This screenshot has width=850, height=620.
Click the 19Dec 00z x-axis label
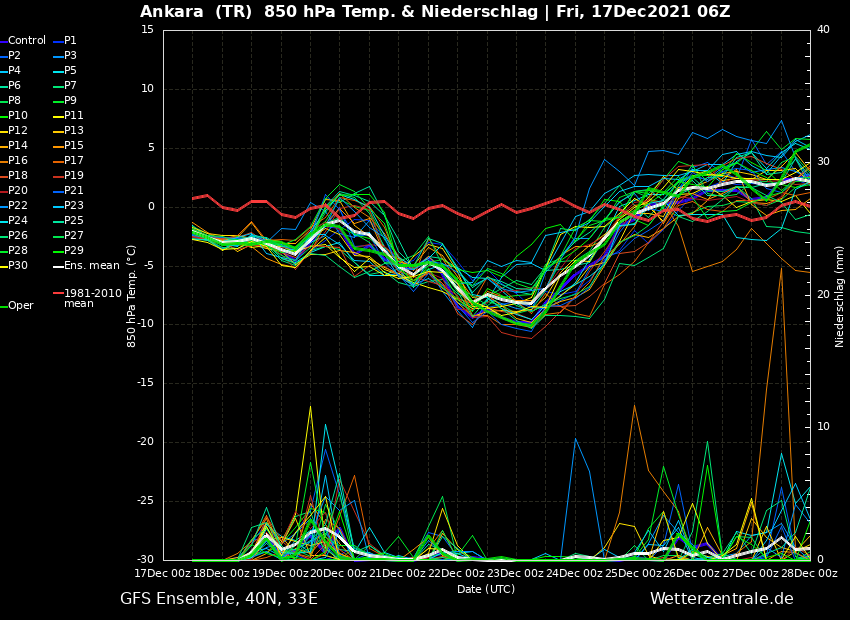pyautogui.click(x=278, y=573)
